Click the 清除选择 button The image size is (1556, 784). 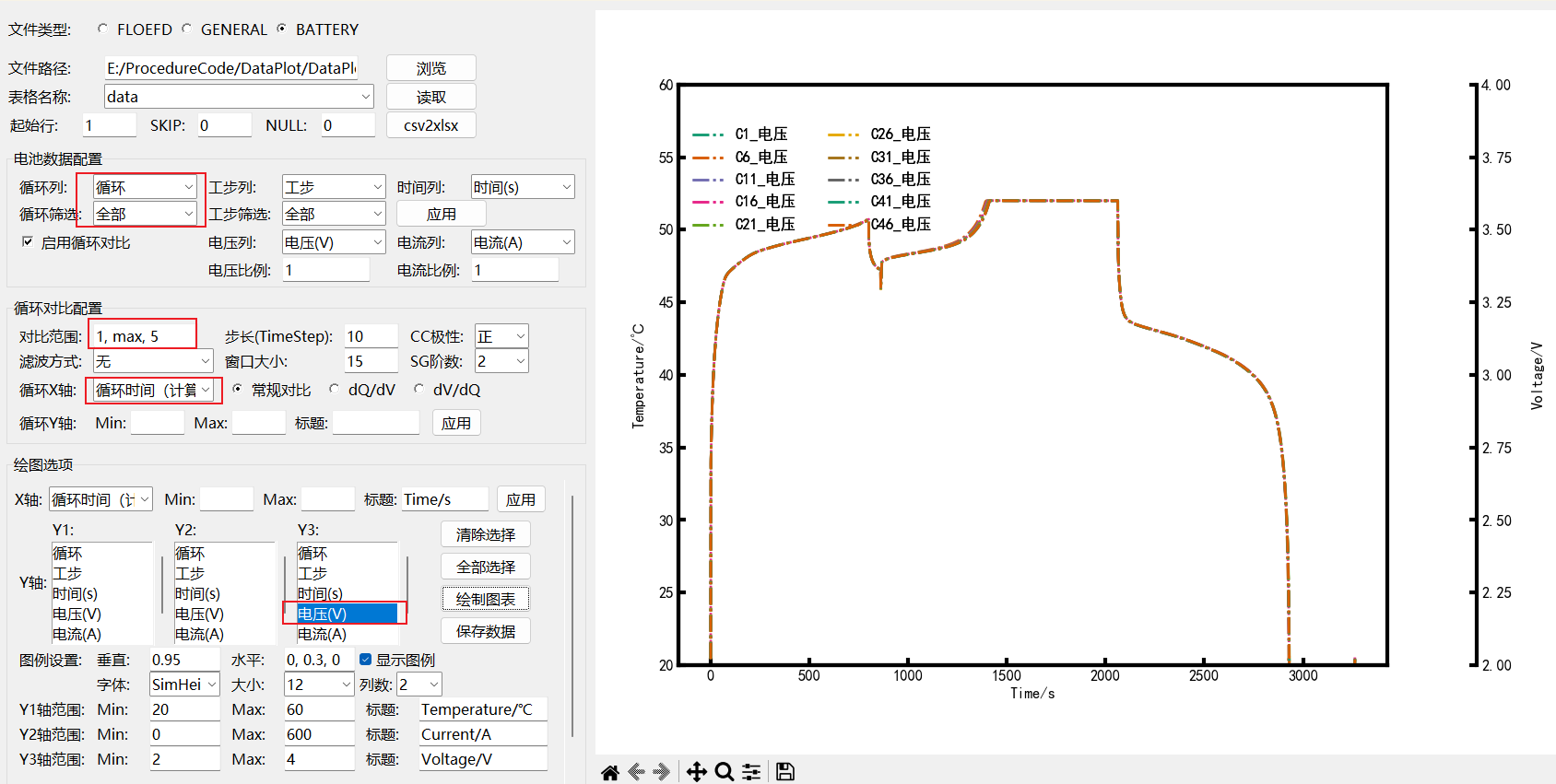point(486,534)
